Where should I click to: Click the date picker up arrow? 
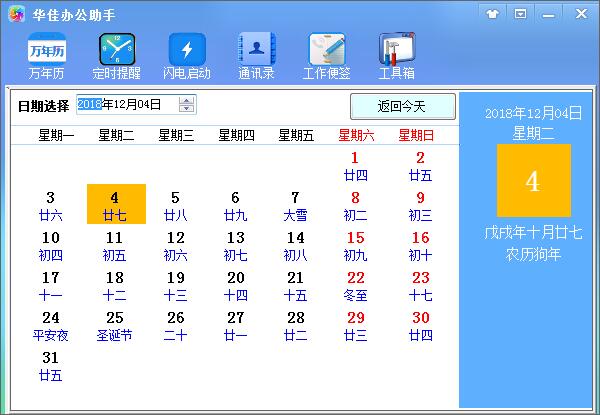tap(187, 100)
